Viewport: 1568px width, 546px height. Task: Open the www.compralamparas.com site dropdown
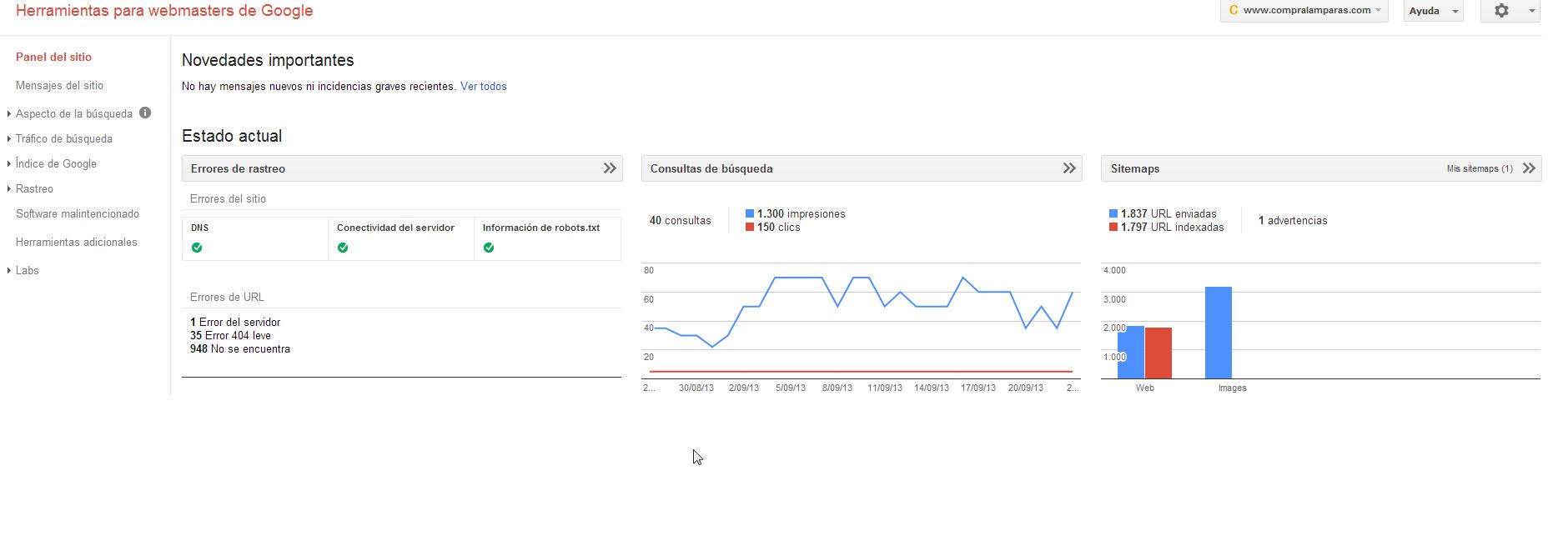(1304, 11)
